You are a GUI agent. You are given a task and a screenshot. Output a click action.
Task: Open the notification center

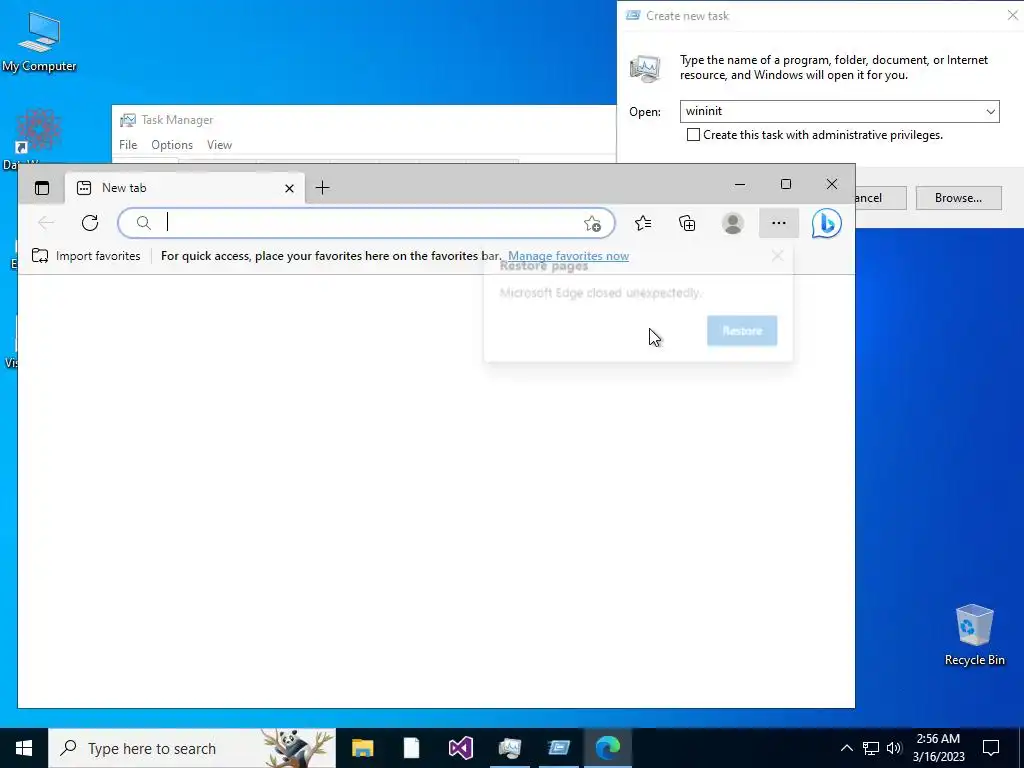[991, 748]
